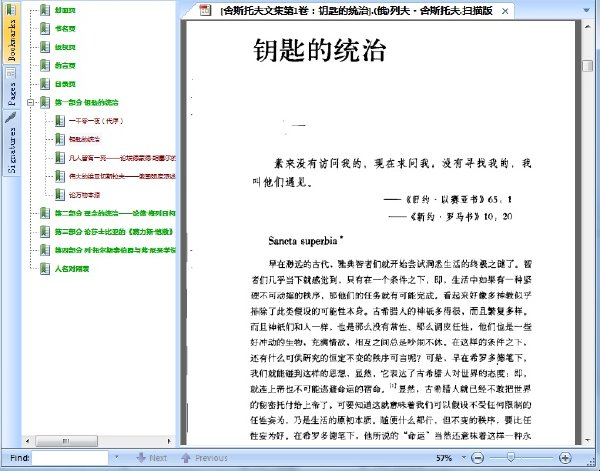
Task: Click the document scrollbar up arrow
Action: click(587, 27)
